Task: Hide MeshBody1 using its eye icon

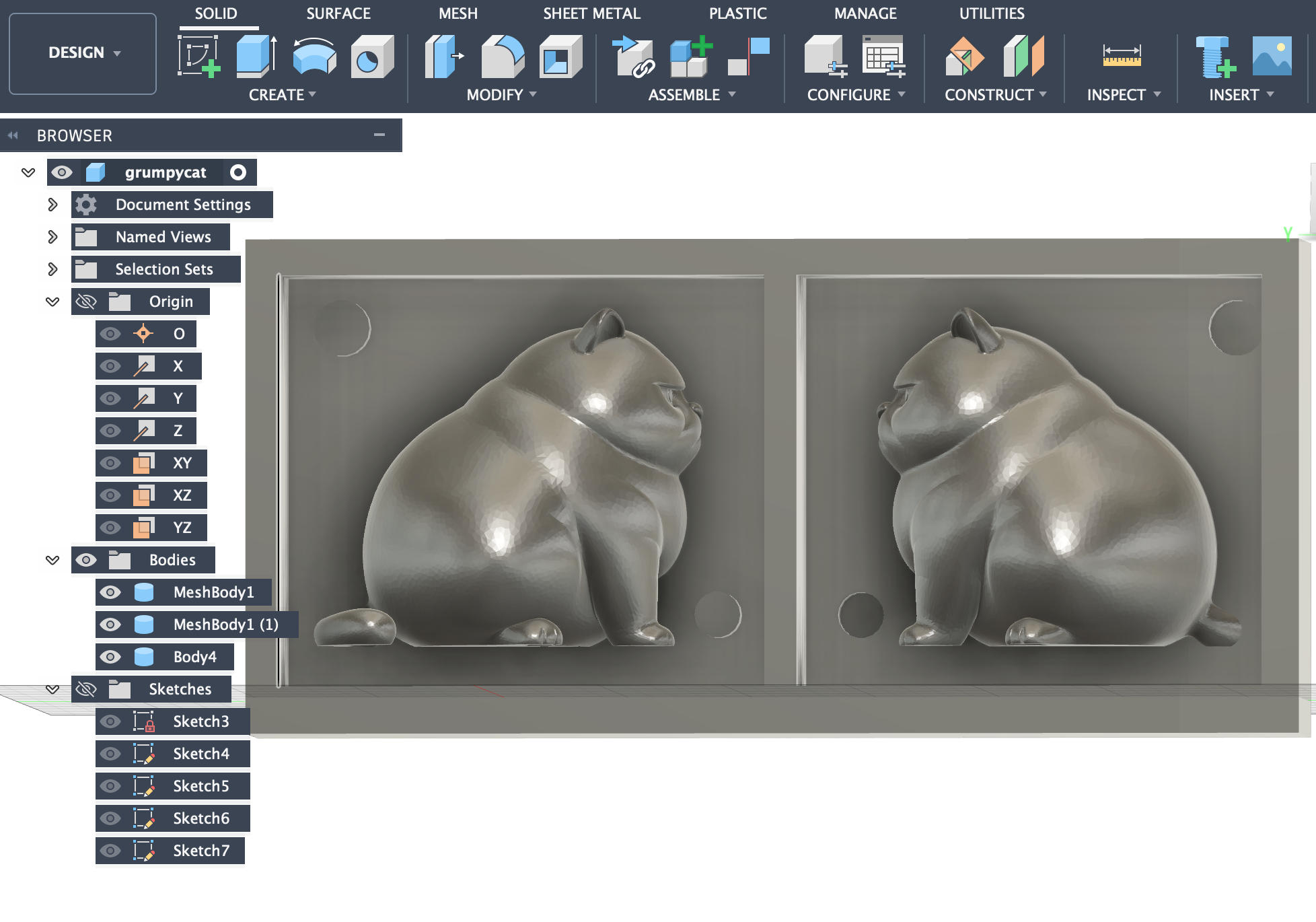Action: tap(110, 592)
